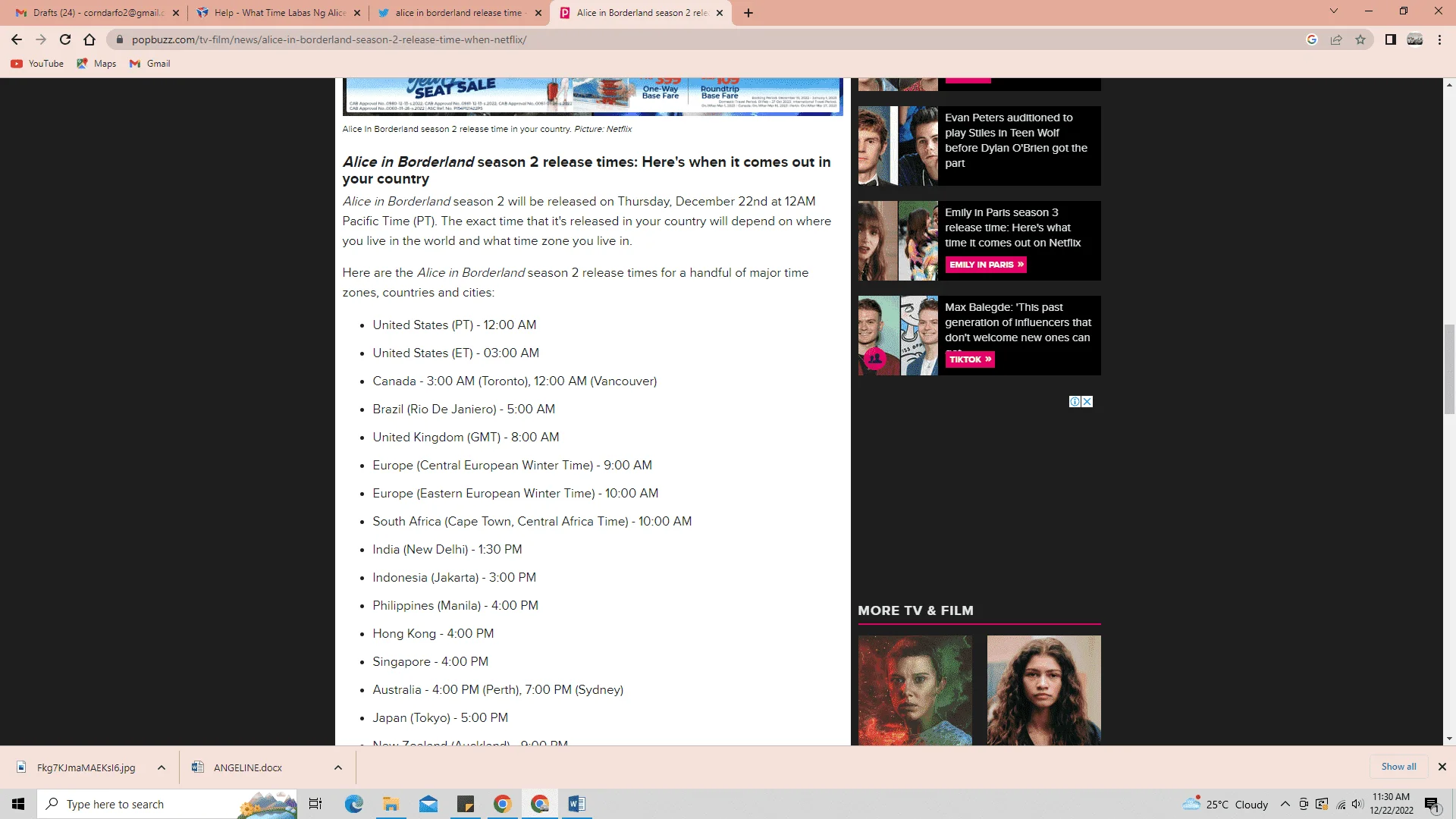This screenshot has height=819, width=1456.
Task: Open the Zendaya thumbnail in More TV & Film
Action: 1043,690
